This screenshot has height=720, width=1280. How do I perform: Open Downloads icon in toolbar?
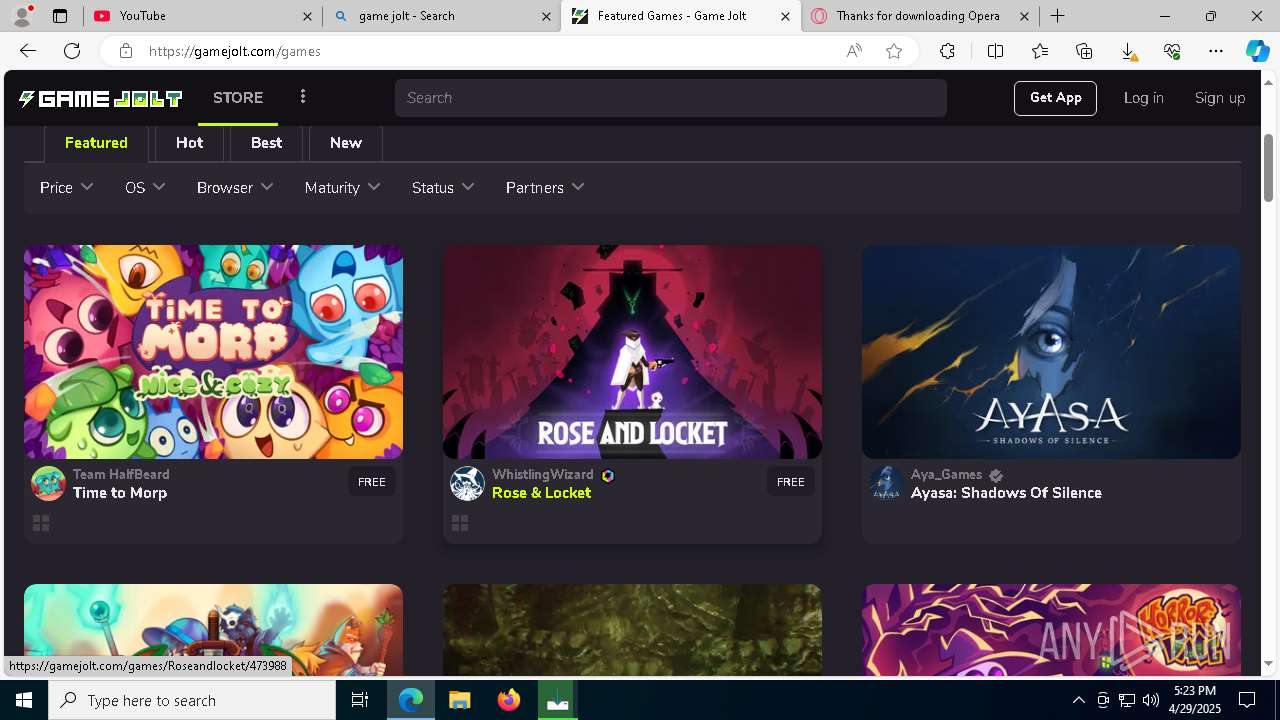point(1128,51)
